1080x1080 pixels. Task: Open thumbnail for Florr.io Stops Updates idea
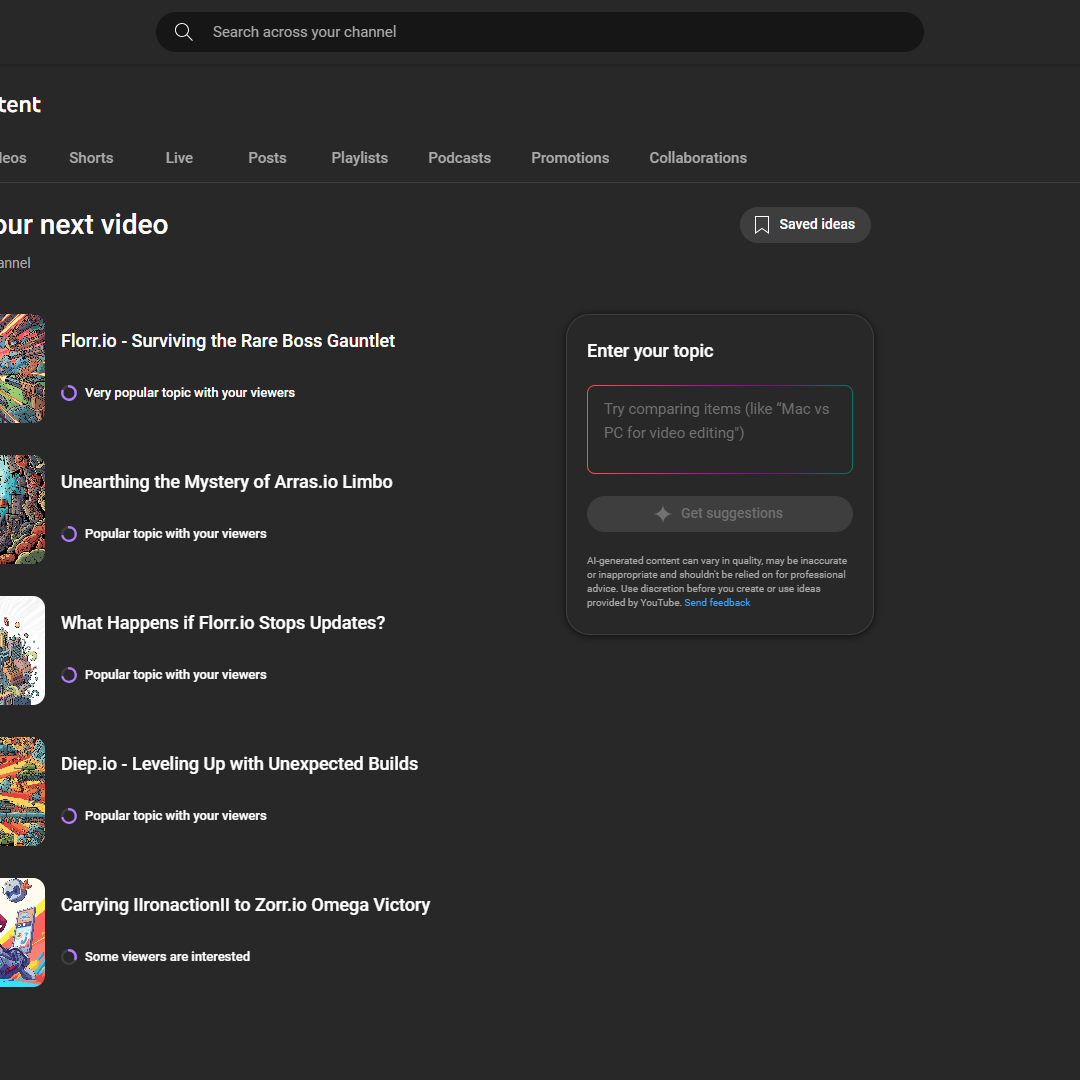pyautogui.click(x=22, y=651)
